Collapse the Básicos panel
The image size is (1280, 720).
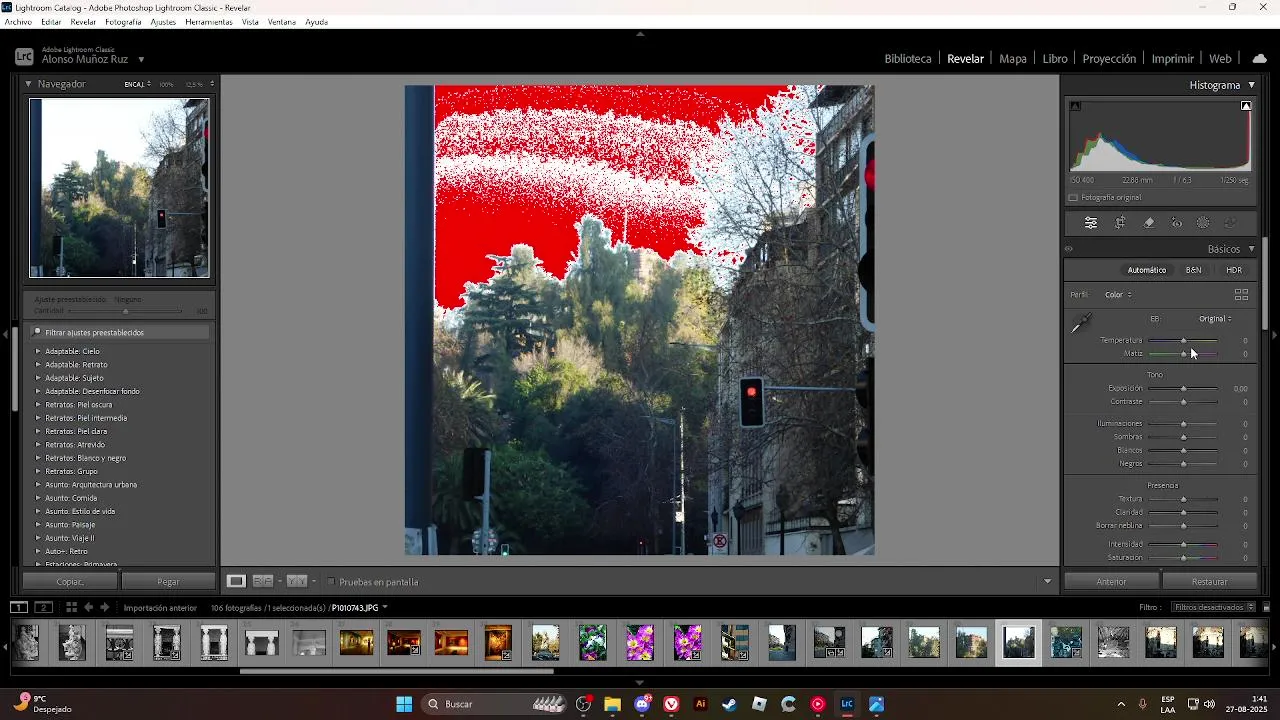(x=1251, y=249)
